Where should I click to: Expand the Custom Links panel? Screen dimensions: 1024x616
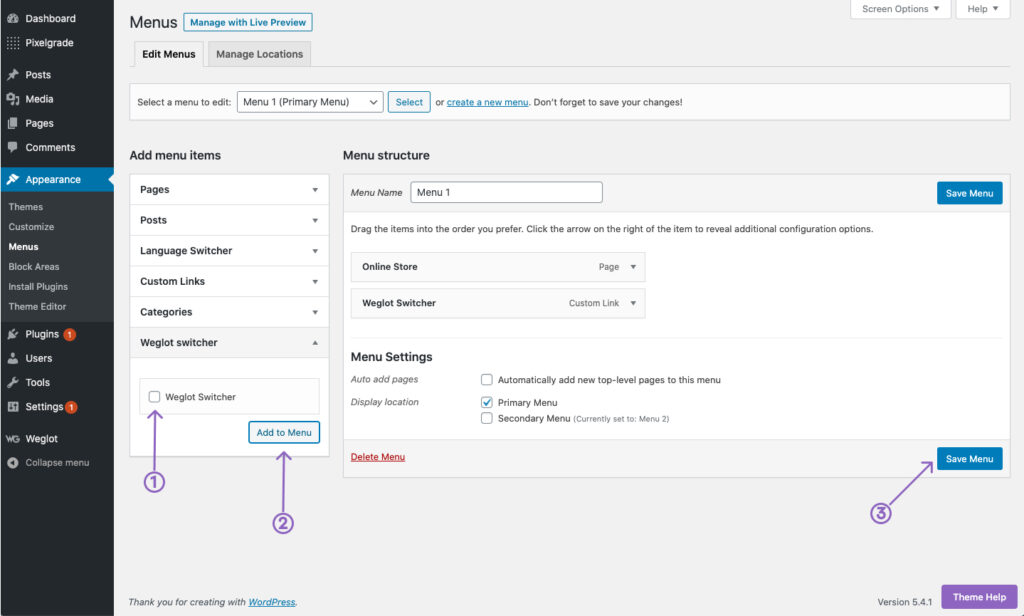click(x=229, y=282)
